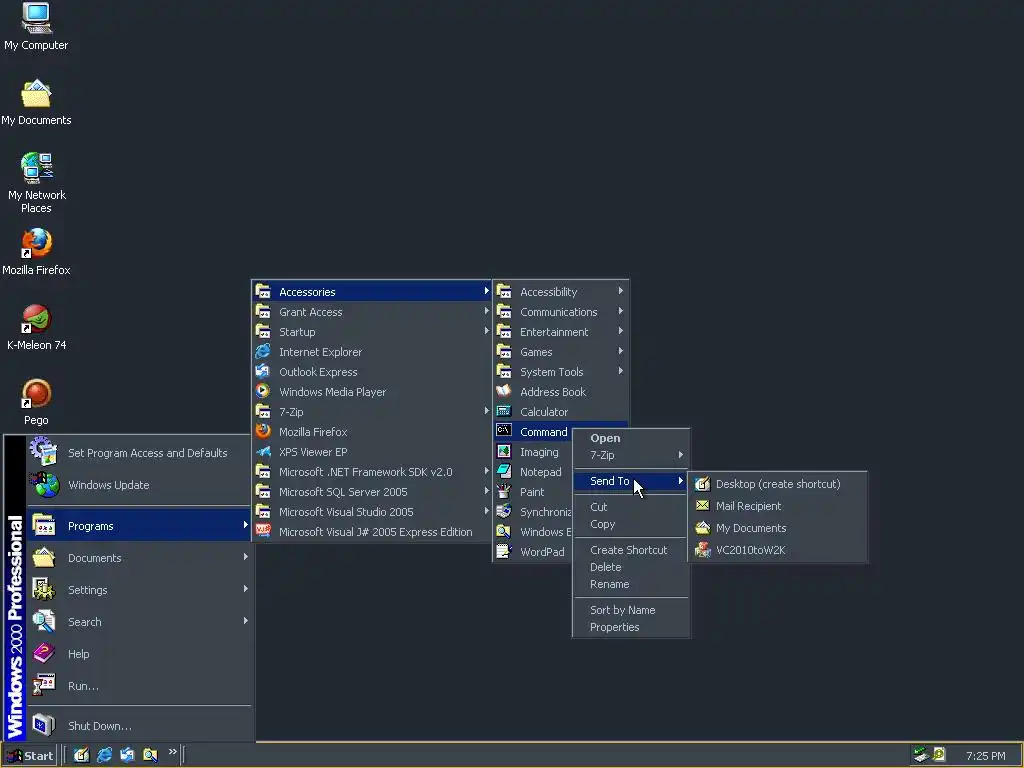This screenshot has width=1024, height=768.
Task: Click network connection tray icon
Action: [x=921, y=755]
